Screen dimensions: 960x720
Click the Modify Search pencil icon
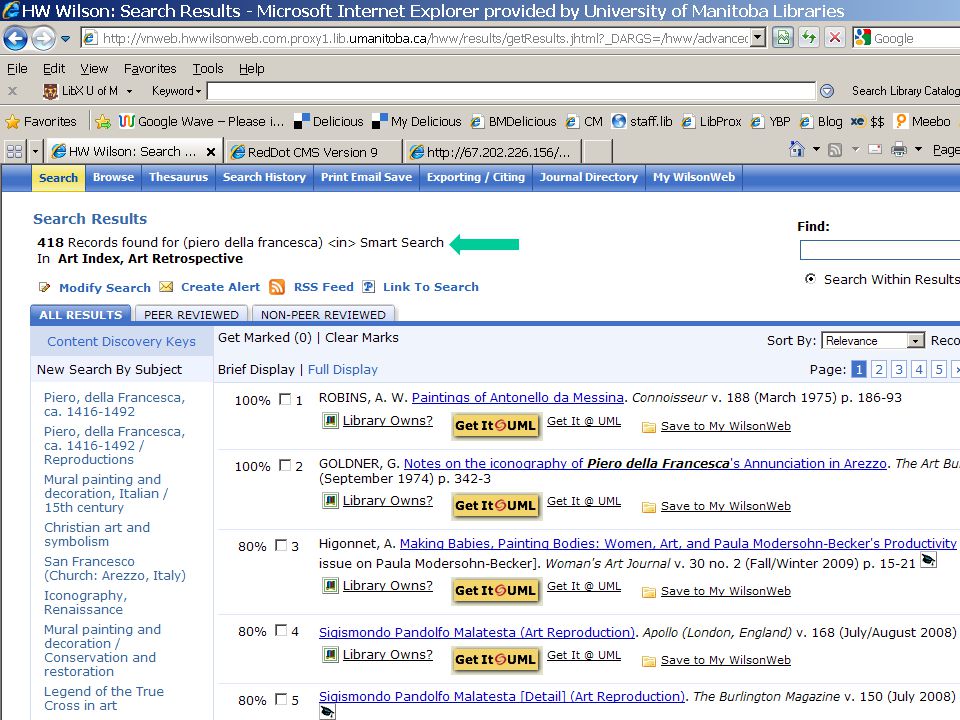point(44,287)
